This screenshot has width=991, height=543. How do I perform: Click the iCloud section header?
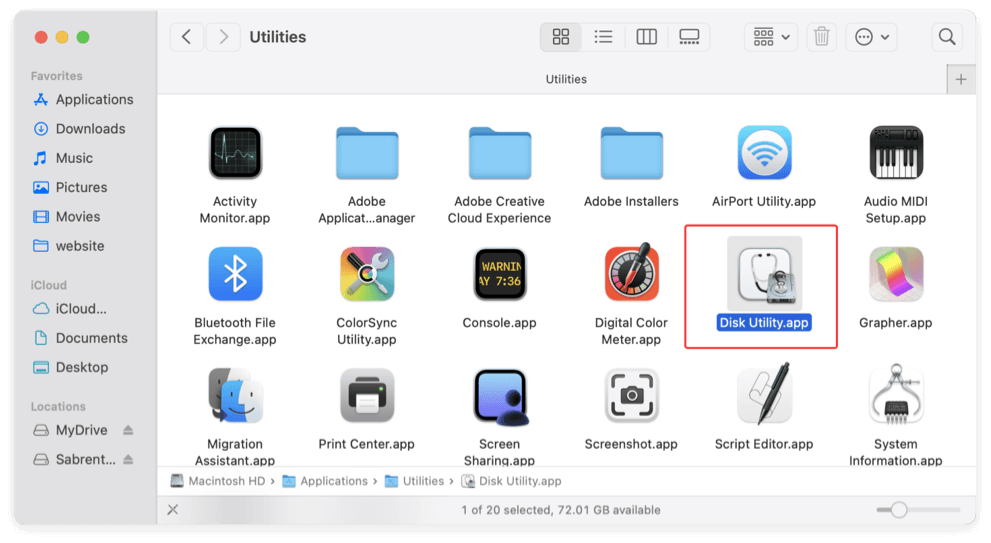[49, 285]
